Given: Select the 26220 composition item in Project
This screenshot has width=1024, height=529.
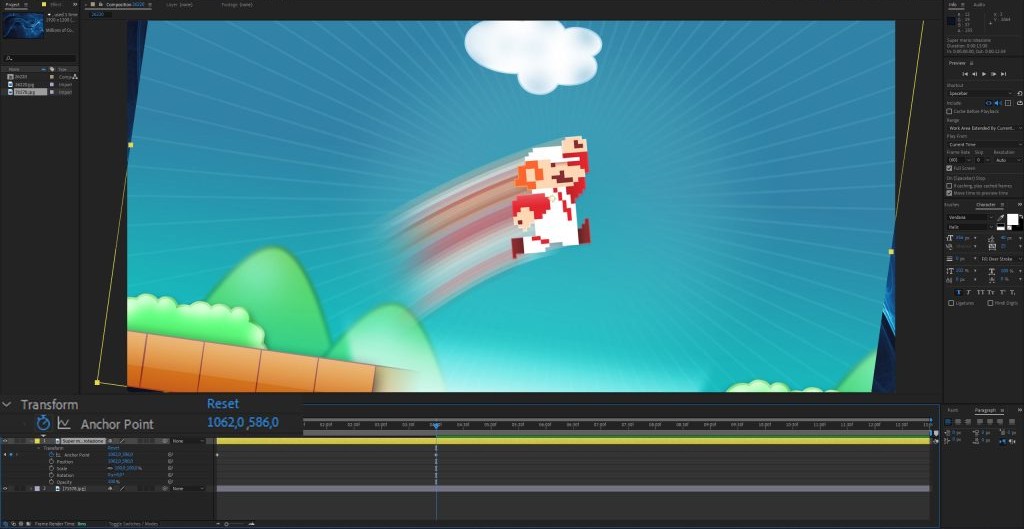Looking at the screenshot, I should pos(21,77).
